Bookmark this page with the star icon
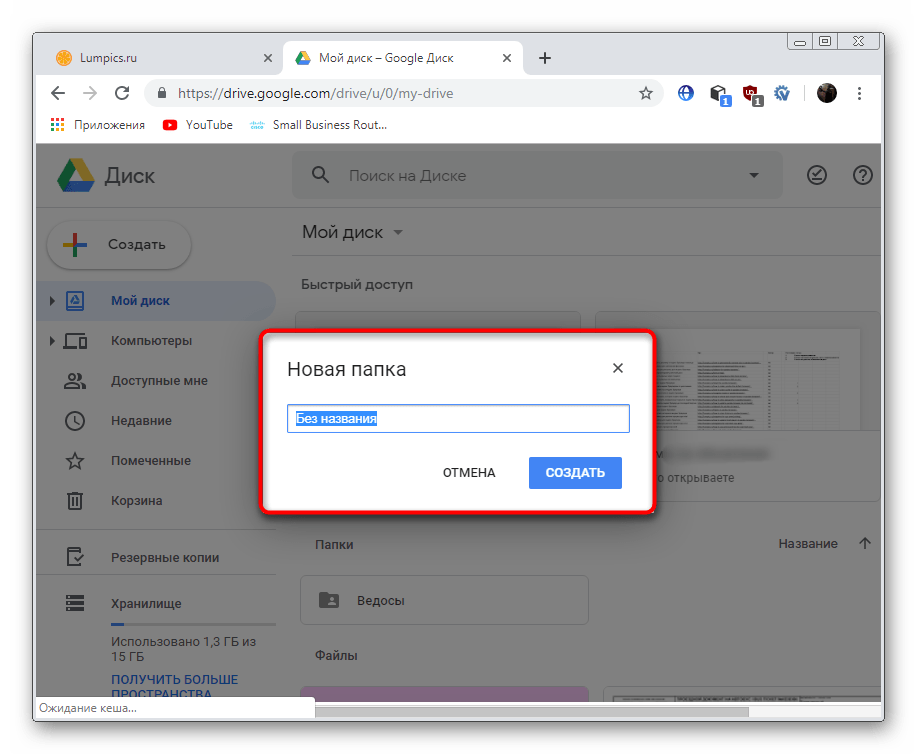 (x=646, y=93)
